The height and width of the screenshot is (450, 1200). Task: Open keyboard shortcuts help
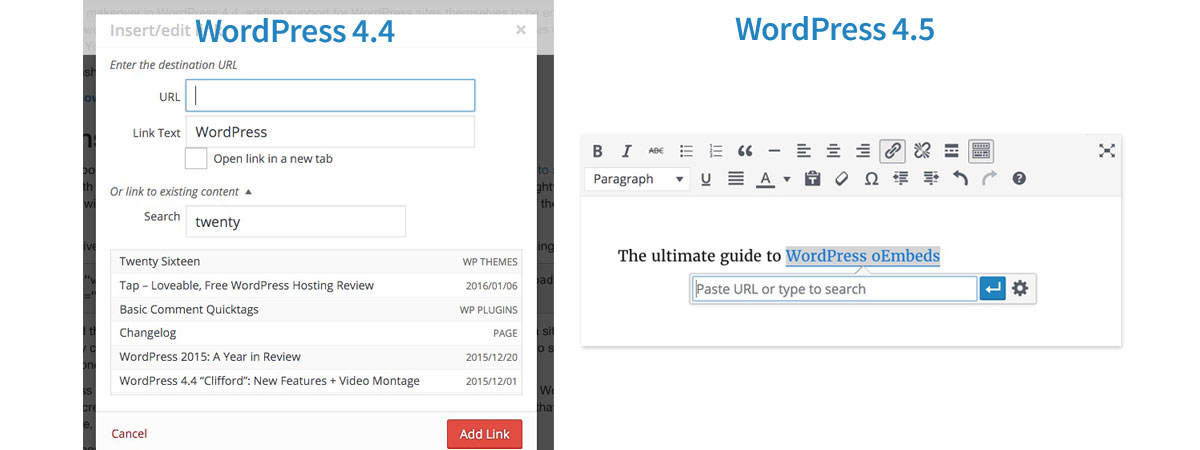pos(1019,179)
